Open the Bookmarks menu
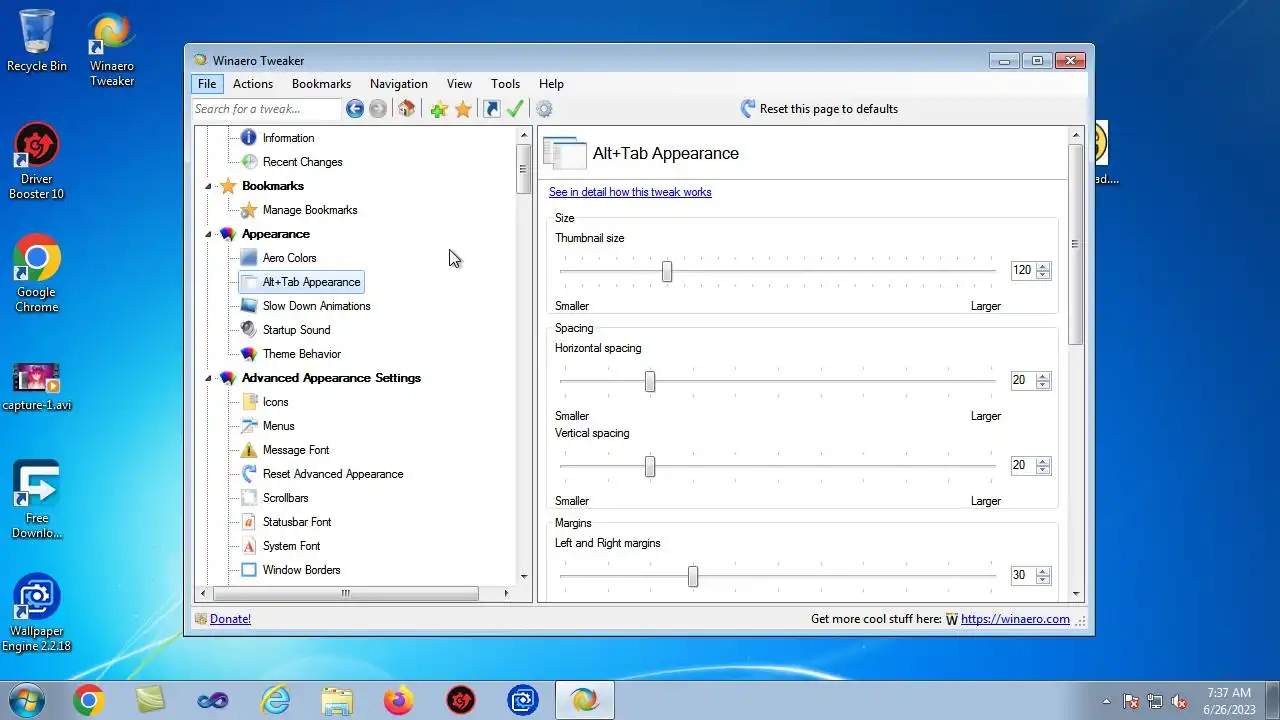Viewport: 1280px width, 720px height. pyautogui.click(x=321, y=84)
